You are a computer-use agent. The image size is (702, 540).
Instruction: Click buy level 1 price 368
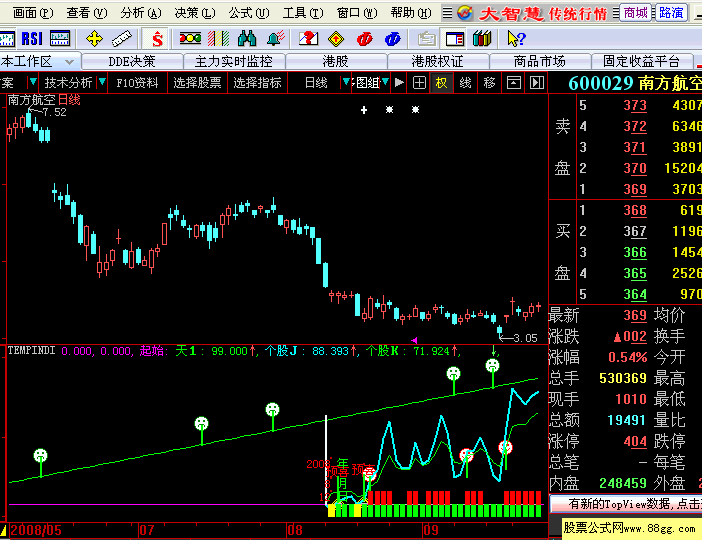point(635,210)
